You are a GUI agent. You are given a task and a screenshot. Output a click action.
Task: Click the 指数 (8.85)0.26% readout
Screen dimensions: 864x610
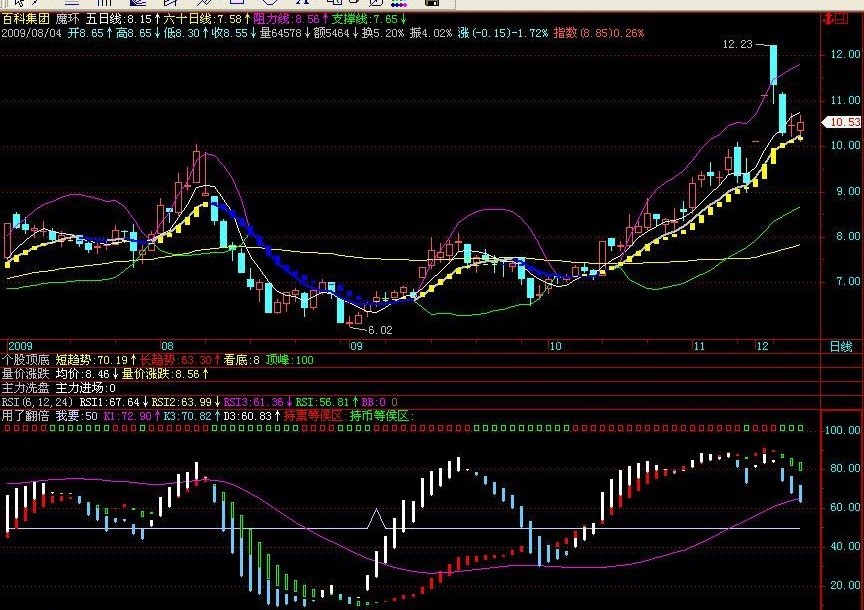point(598,33)
